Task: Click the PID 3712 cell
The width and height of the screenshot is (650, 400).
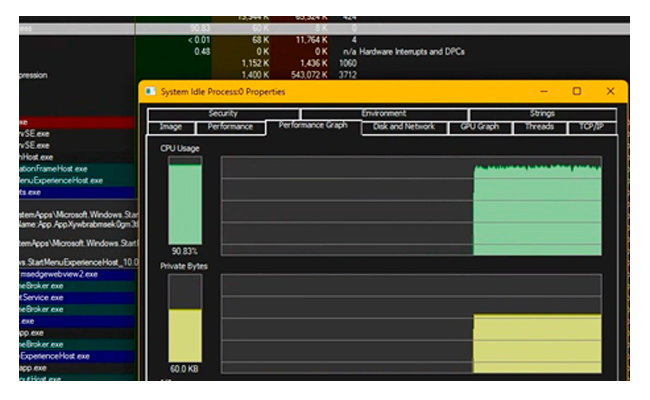Action: point(347,75)
